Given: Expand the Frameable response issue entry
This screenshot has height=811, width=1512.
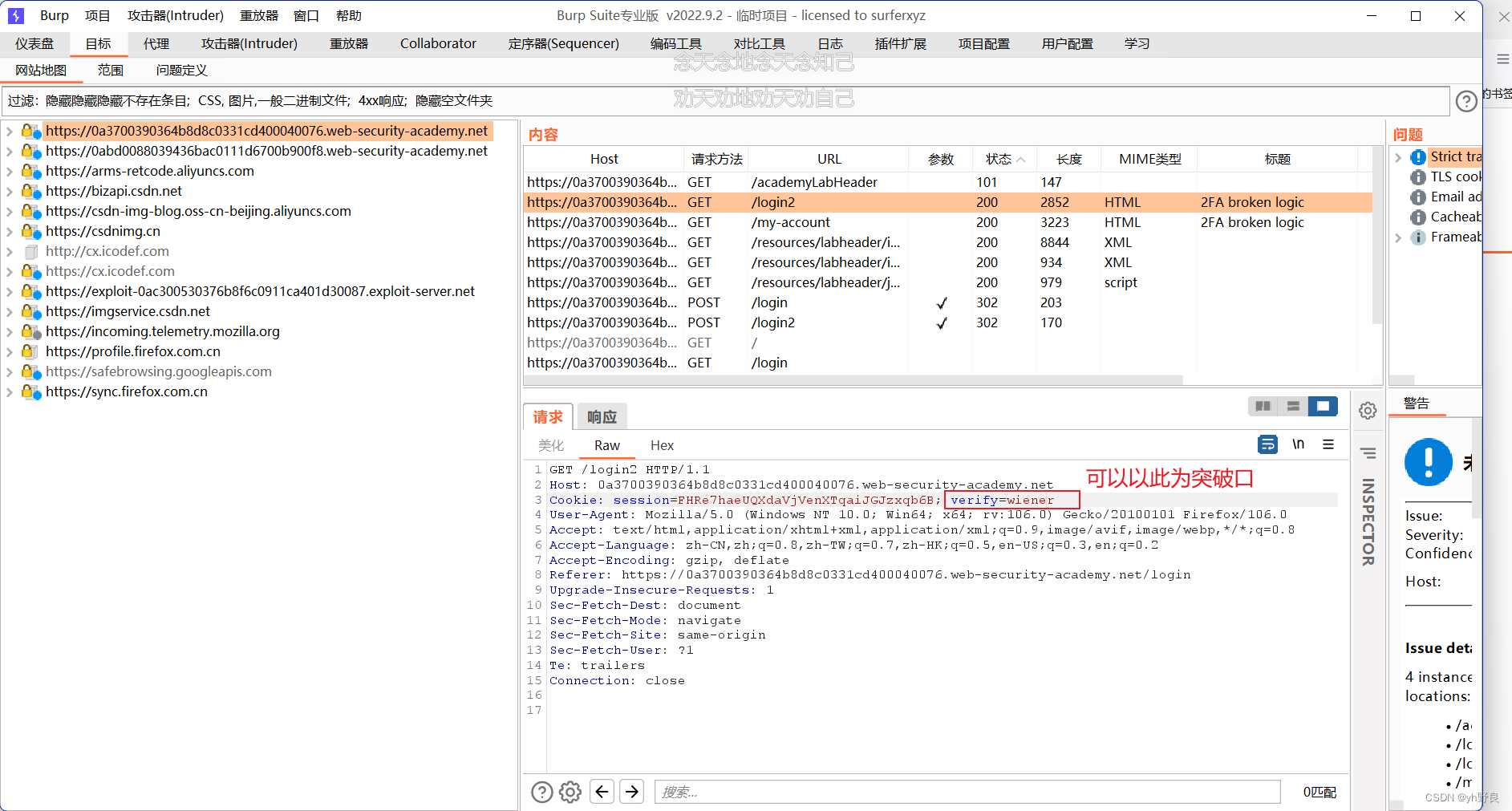Looking at the screenshot, I should tap(1398, 237).
